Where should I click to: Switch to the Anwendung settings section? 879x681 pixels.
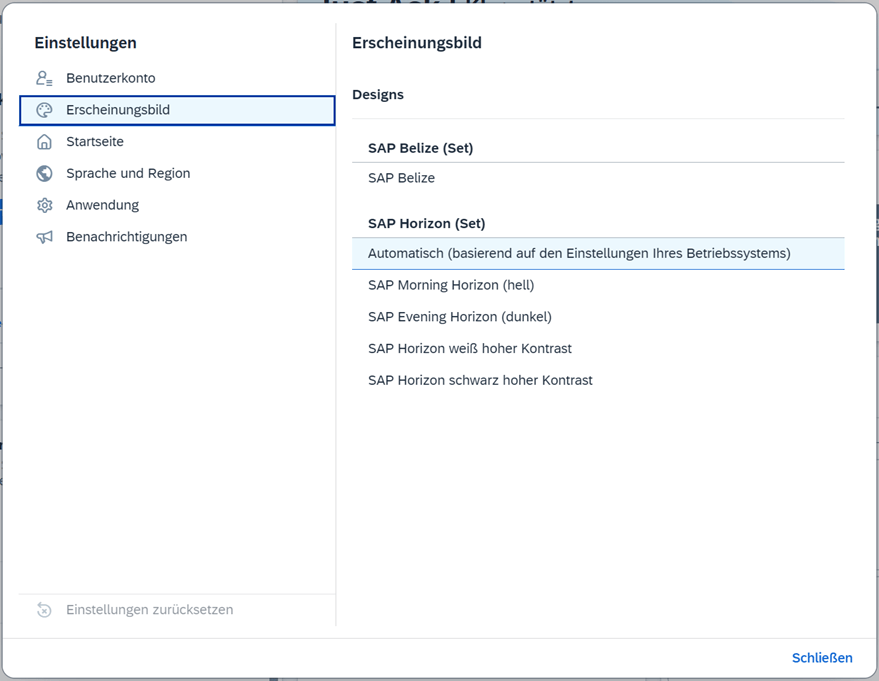click(x=102, y=205)
